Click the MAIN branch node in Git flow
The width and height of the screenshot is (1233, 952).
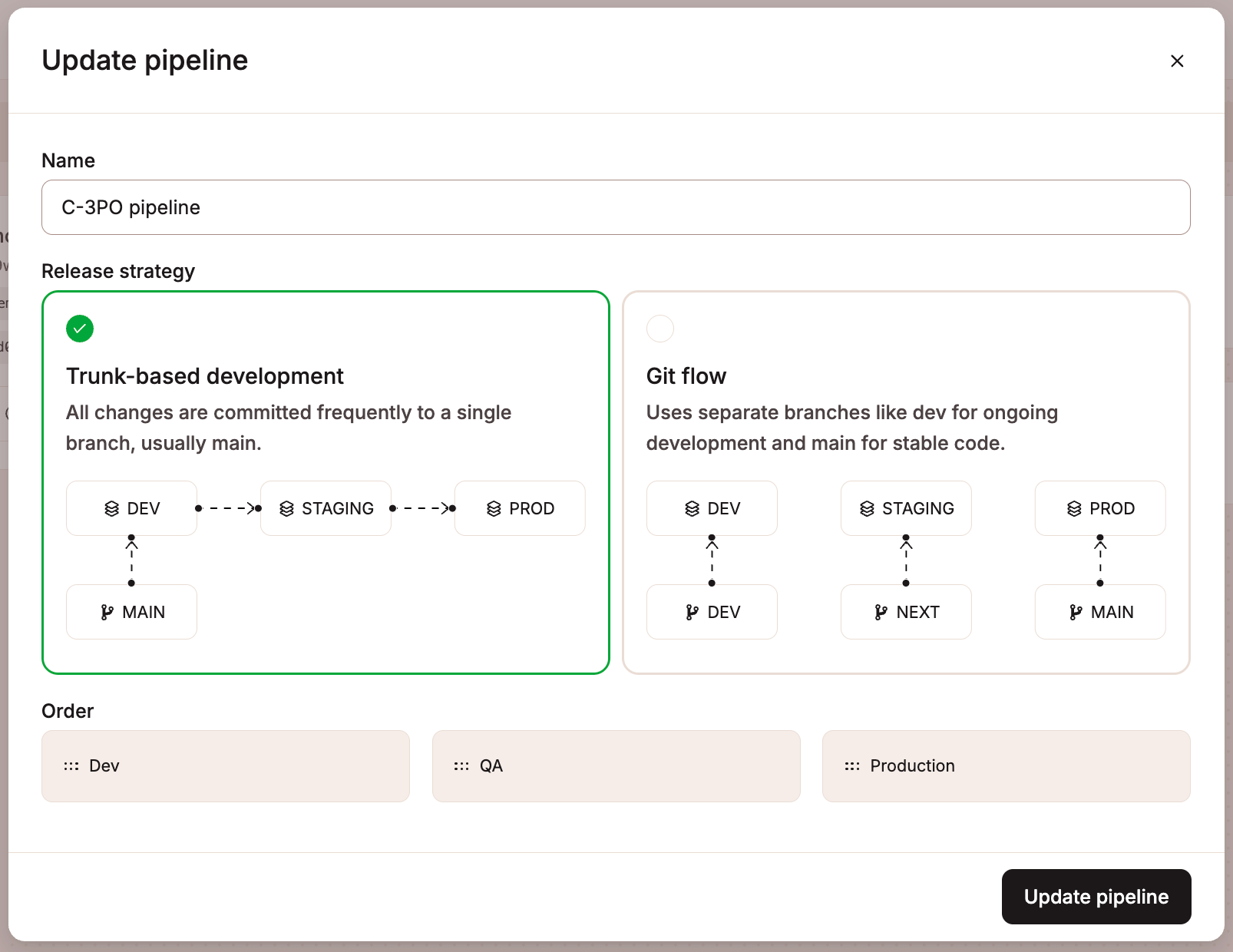coord(1100,612)
